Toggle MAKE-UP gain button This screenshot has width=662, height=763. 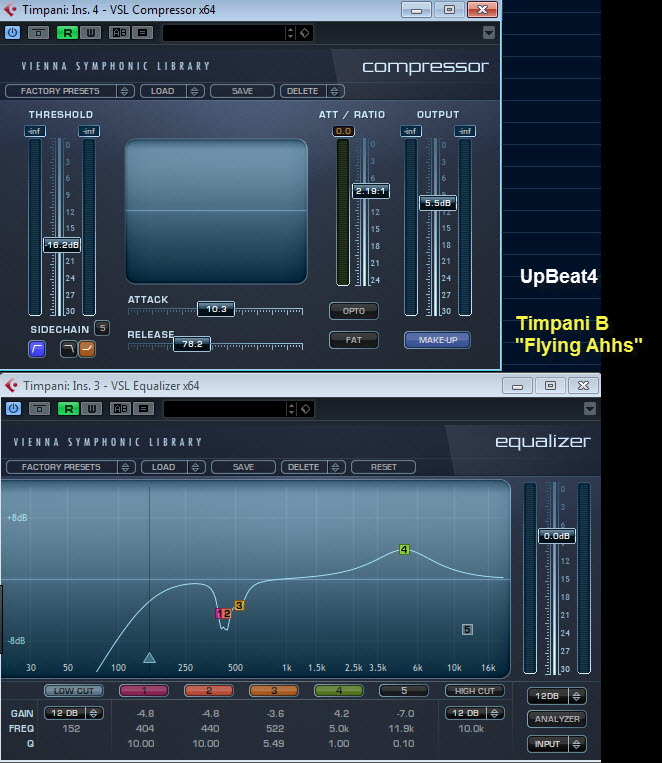click(438, 340)
